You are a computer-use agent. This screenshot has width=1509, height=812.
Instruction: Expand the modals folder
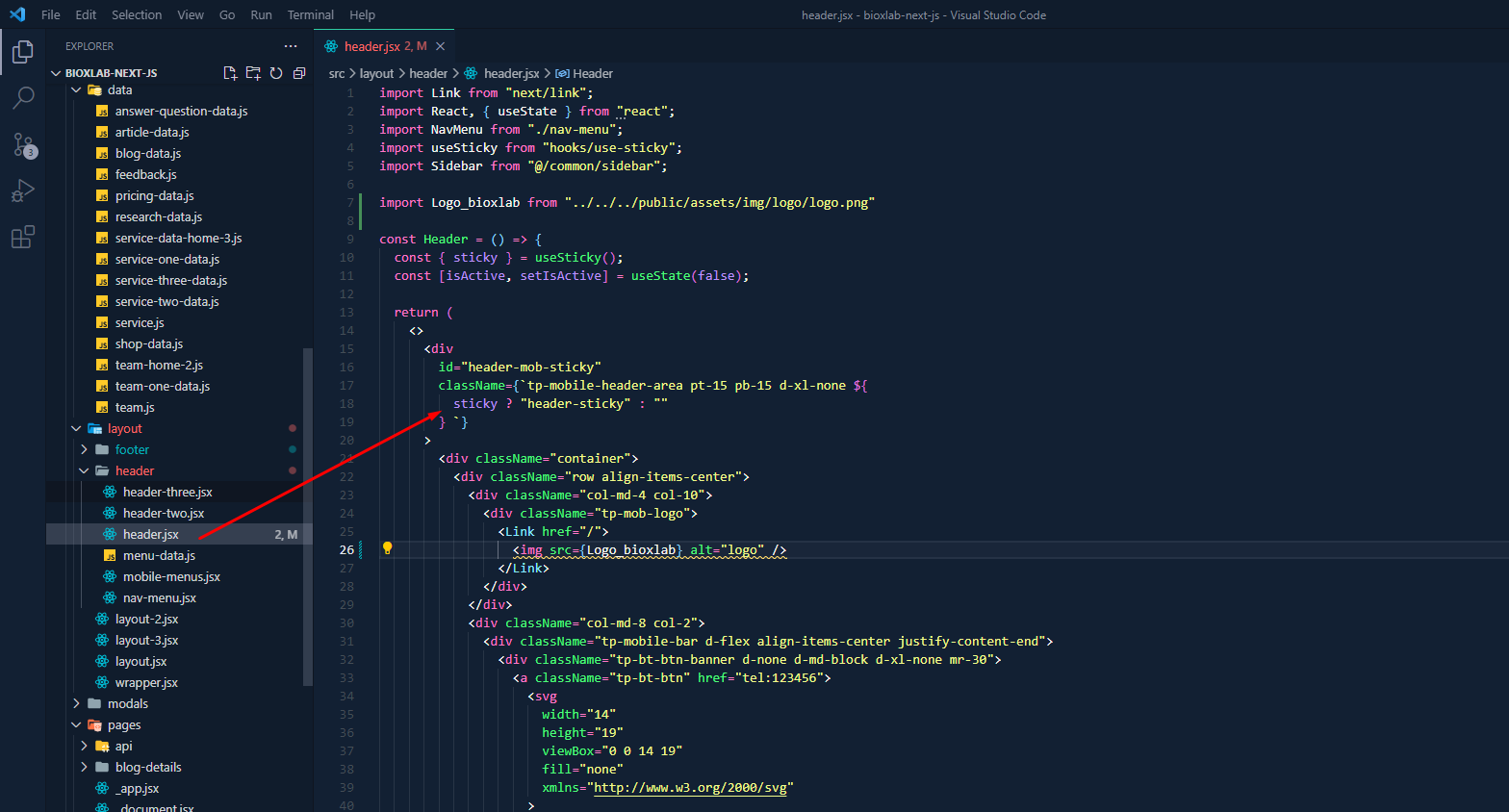127,703
